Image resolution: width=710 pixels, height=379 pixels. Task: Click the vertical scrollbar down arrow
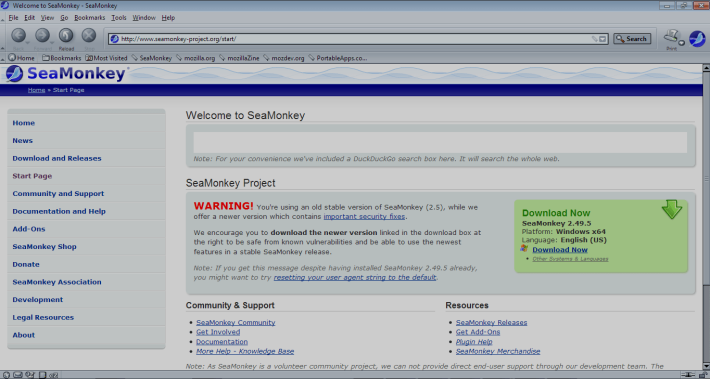pos(706,366)
